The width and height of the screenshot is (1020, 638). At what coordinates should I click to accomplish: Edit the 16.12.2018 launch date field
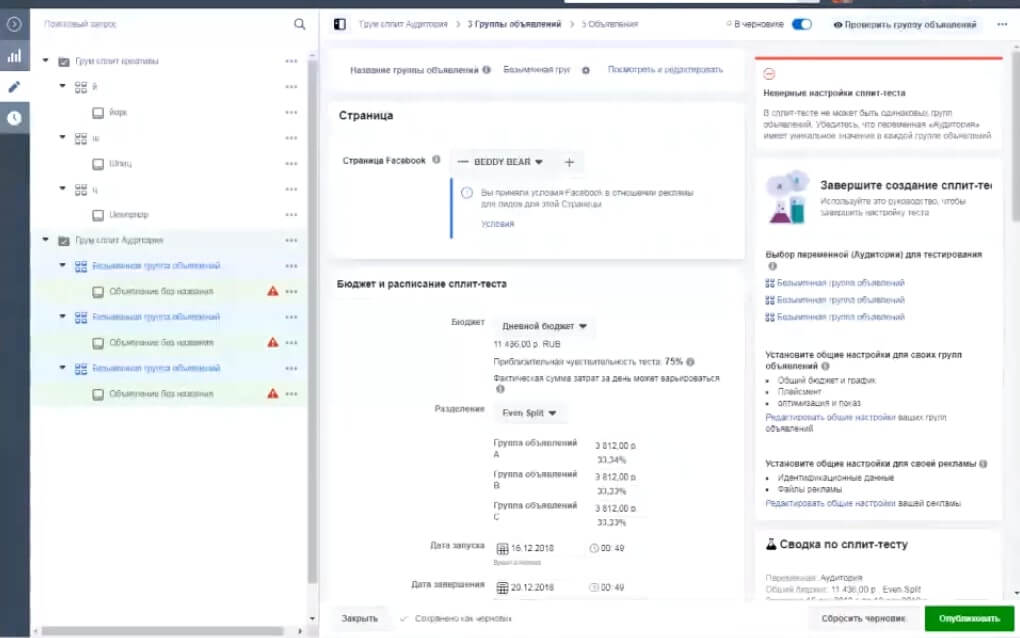point(532,548)
